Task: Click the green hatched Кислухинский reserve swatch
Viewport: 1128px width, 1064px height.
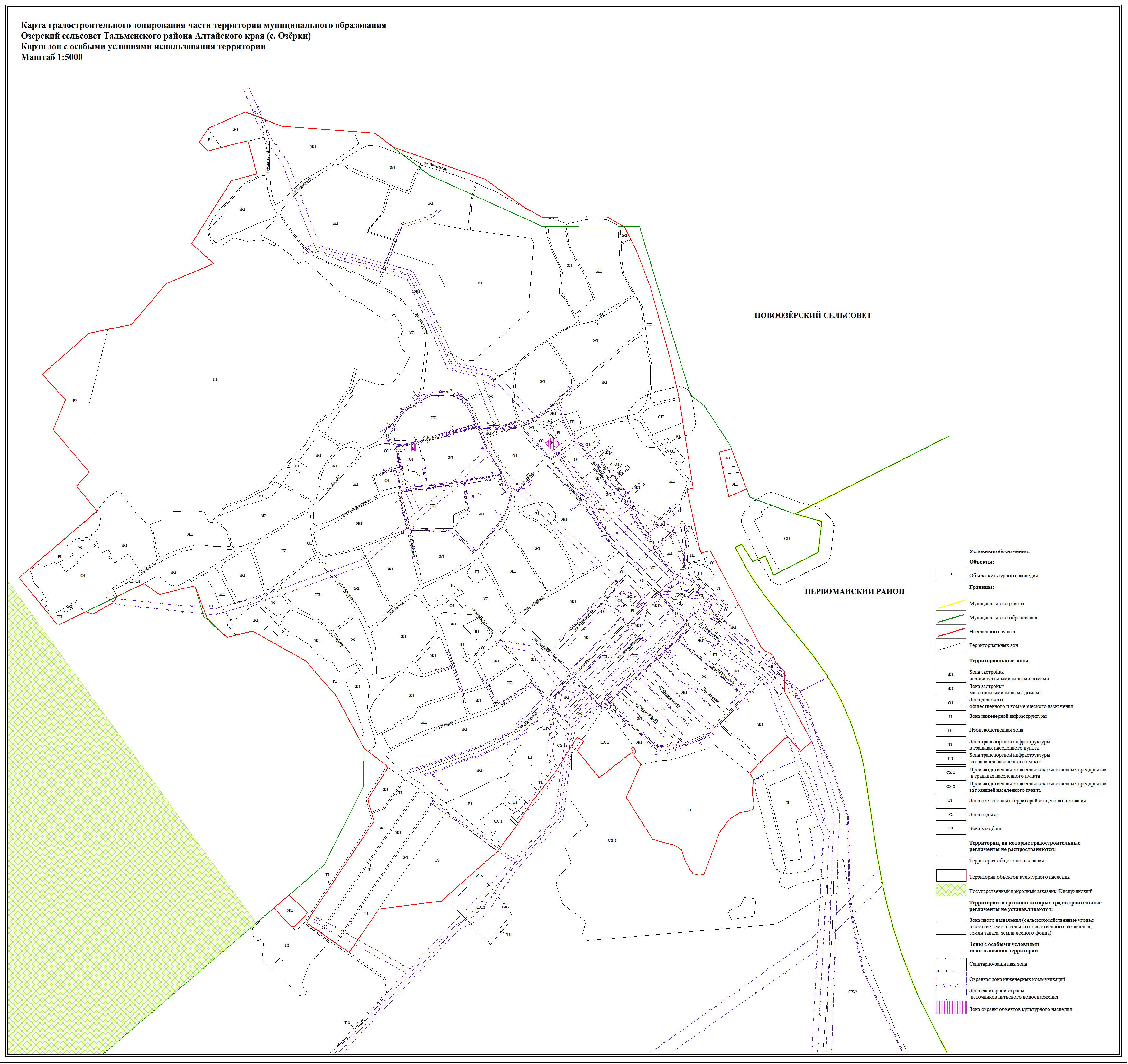Action: pos(950,890)
